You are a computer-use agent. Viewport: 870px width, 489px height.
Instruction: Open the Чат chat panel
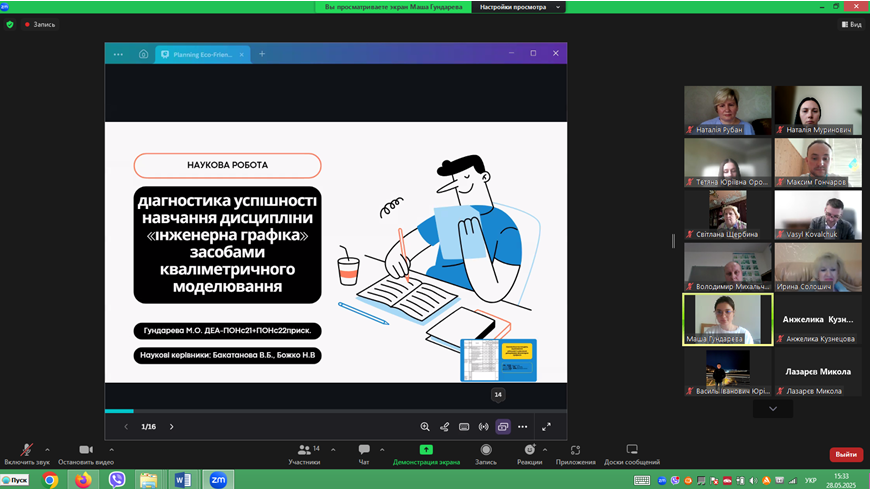tap(364, 451)
